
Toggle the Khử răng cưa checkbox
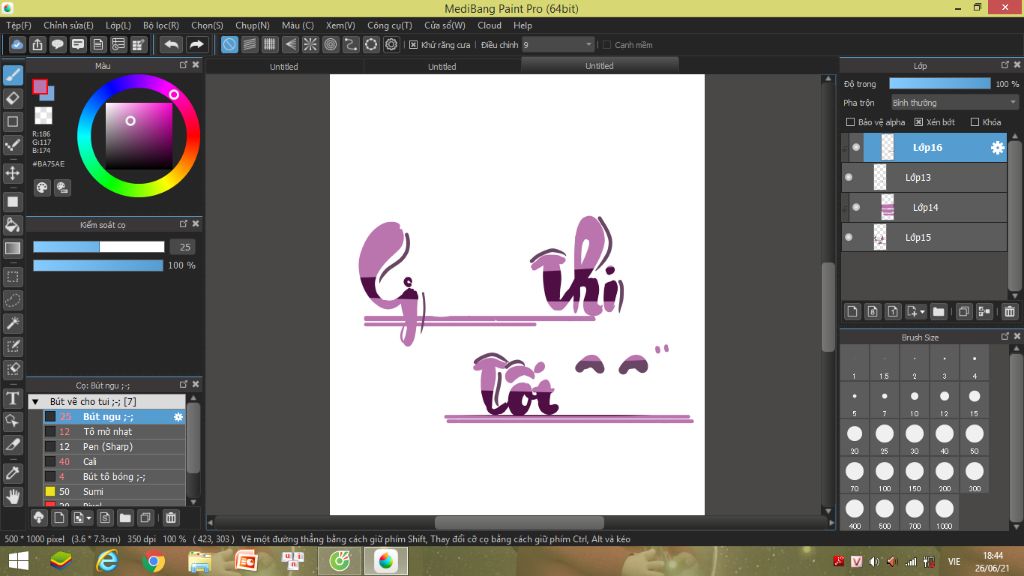[x=413, y=45]
